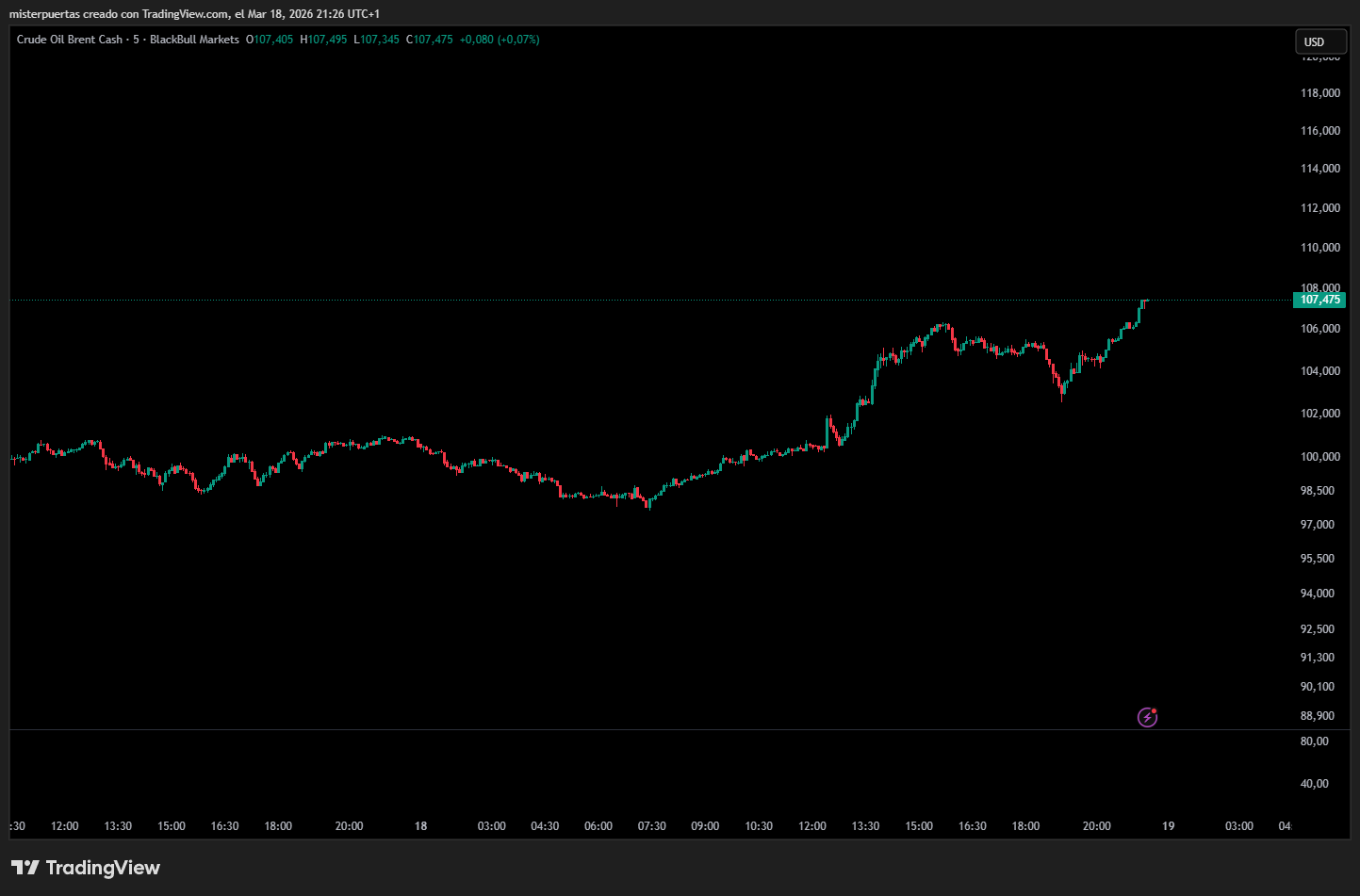The image size is (1360, 896).
Task: Click the +0,080 (+0,07%) change value
Action: coord(500,40)
